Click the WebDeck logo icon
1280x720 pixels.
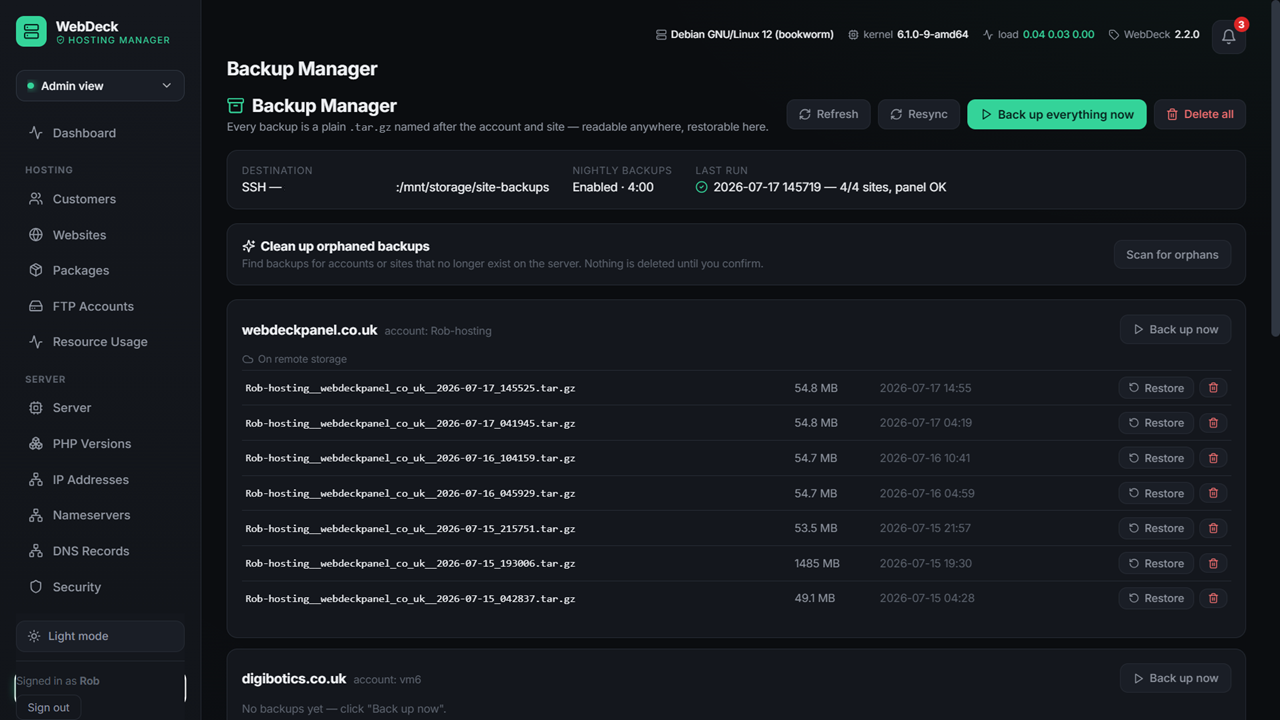(x=31, y=31)
